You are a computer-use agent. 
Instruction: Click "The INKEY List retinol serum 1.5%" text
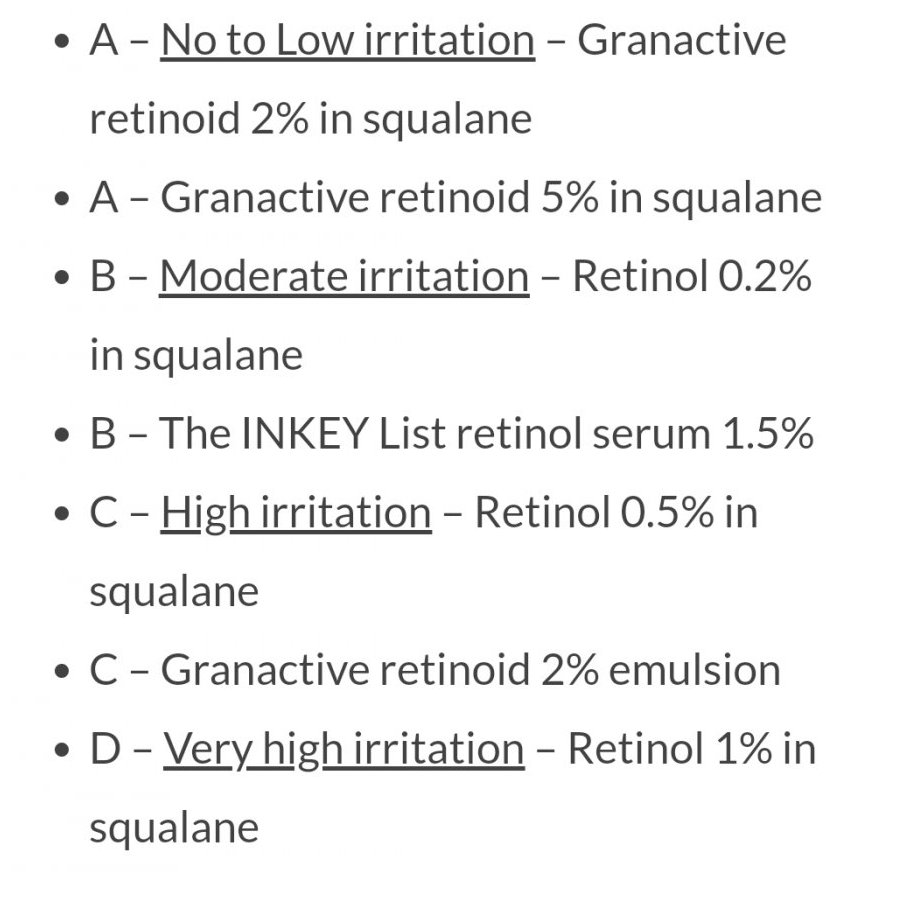click(486, 434)
